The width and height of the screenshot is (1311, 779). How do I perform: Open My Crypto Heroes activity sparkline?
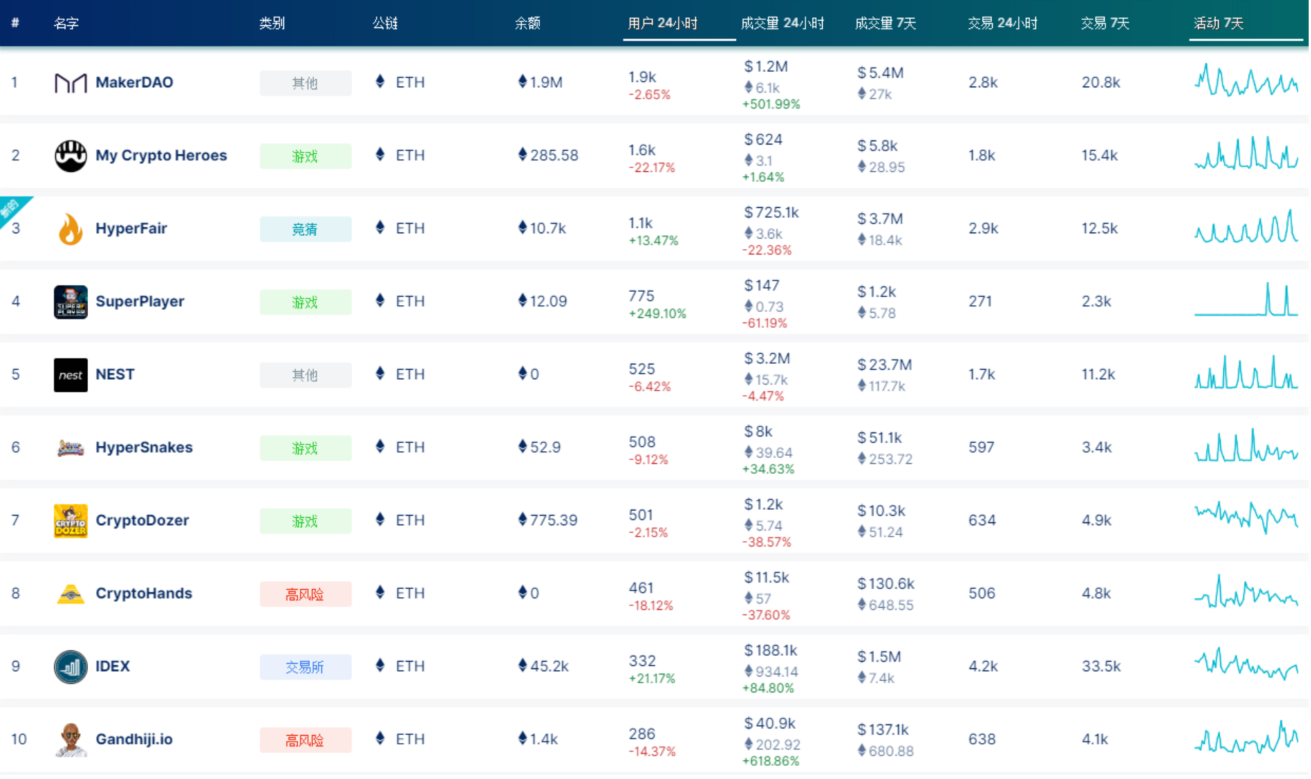(1246, 153)
